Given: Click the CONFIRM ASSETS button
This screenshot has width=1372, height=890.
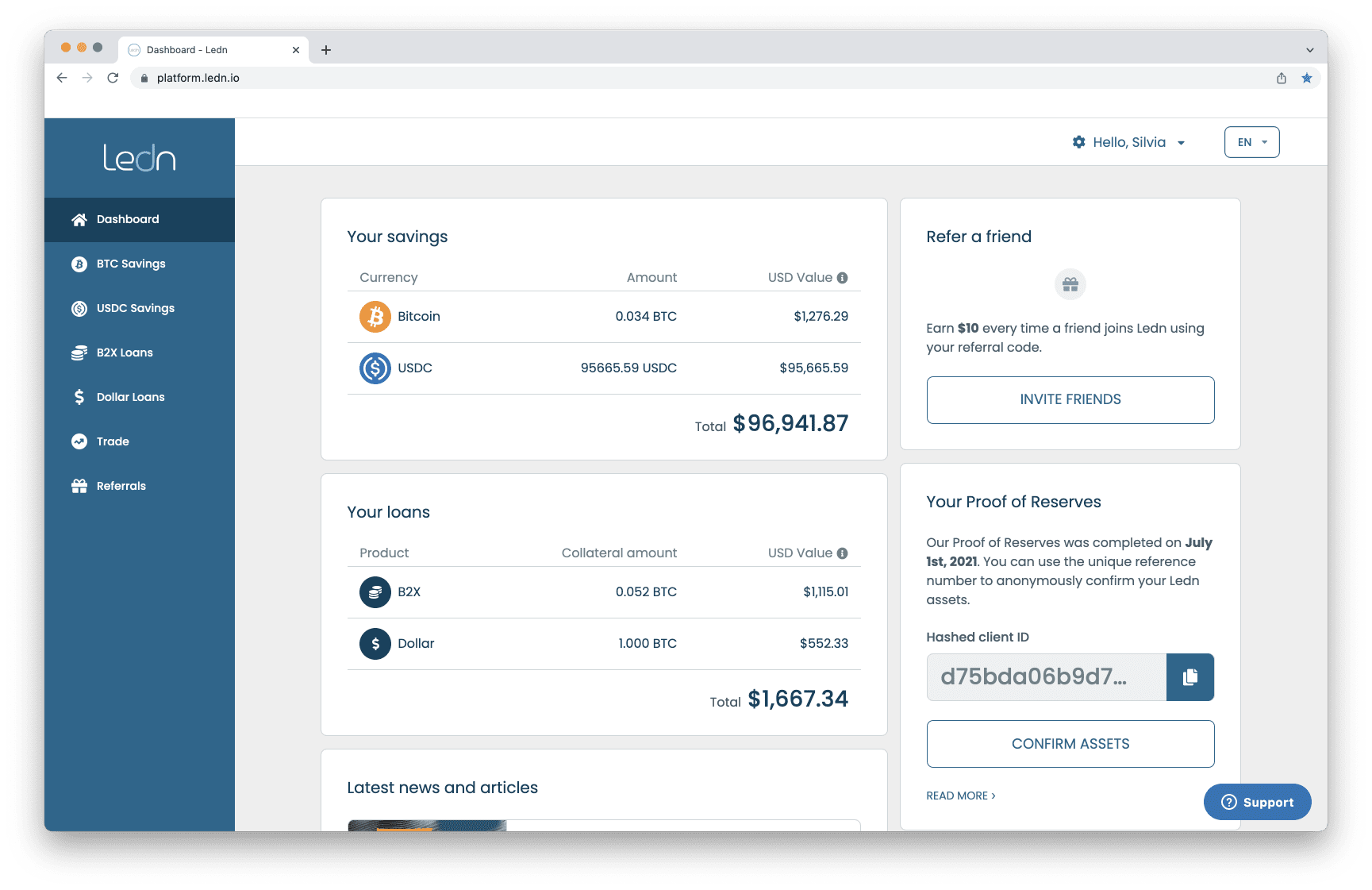Looking at the screenshot, I should coord(1070,744).
